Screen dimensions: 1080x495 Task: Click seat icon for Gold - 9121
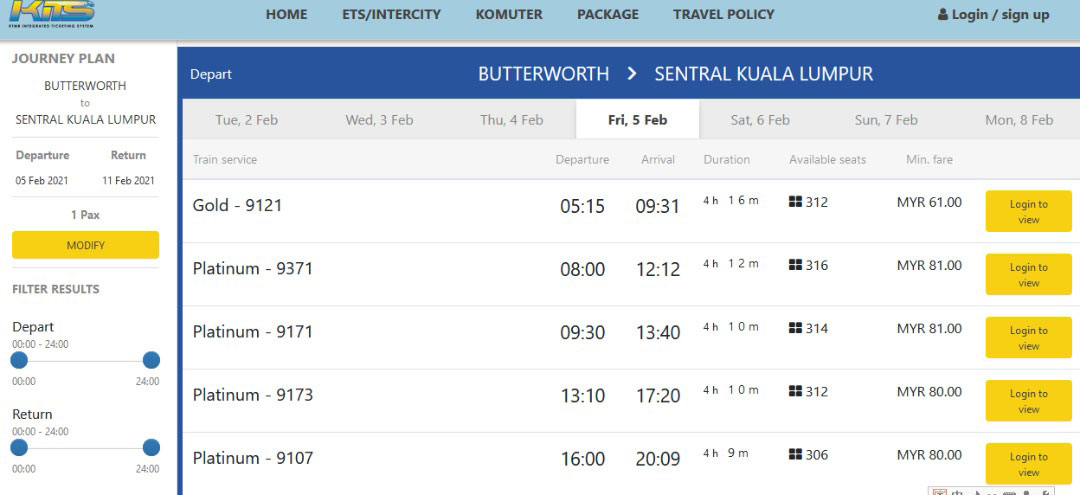click(x=796, y=202)
